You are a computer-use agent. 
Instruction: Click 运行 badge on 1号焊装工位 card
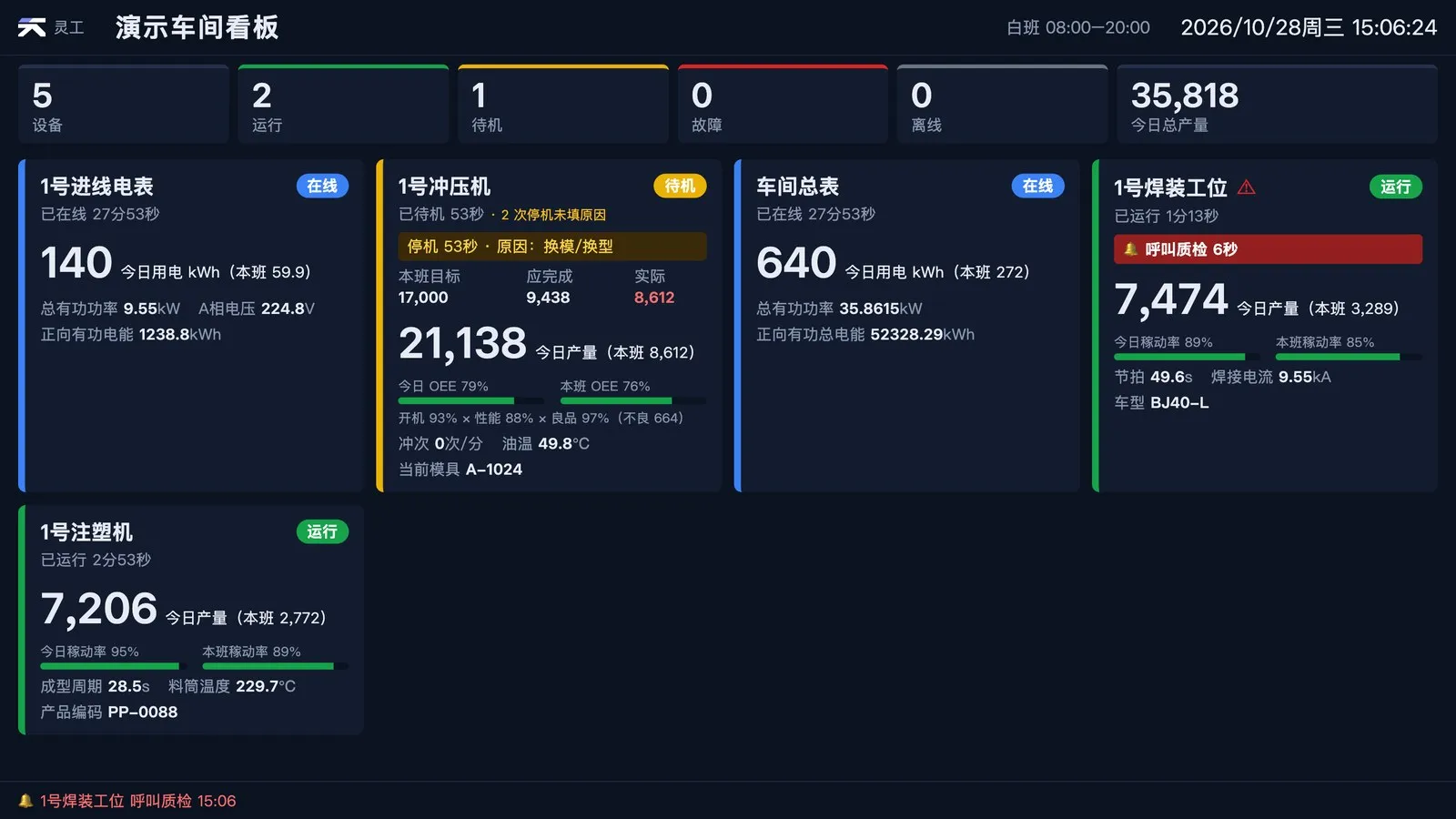1395,187
